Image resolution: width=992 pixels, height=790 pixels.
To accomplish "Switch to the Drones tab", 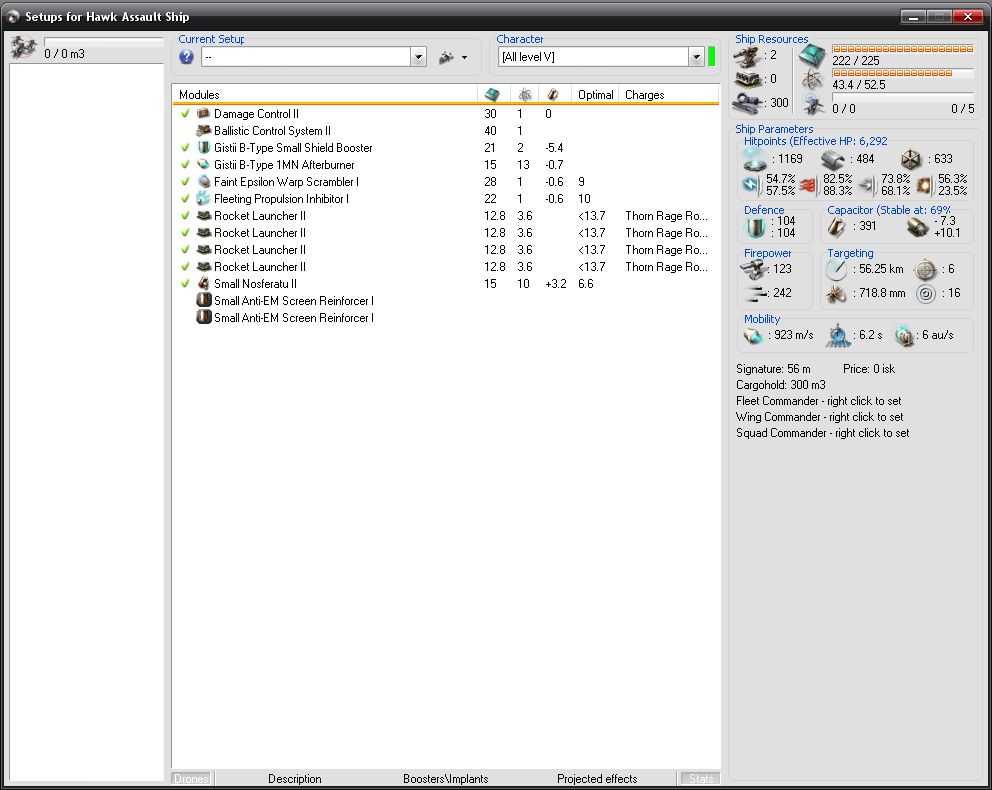I will pos(191,779).
